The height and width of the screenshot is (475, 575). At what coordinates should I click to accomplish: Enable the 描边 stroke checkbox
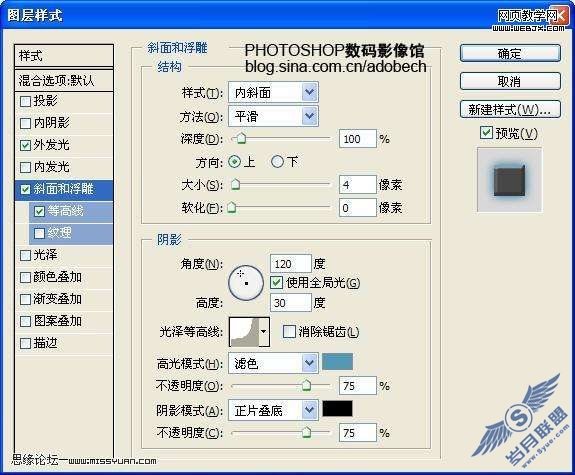point(25,343)
